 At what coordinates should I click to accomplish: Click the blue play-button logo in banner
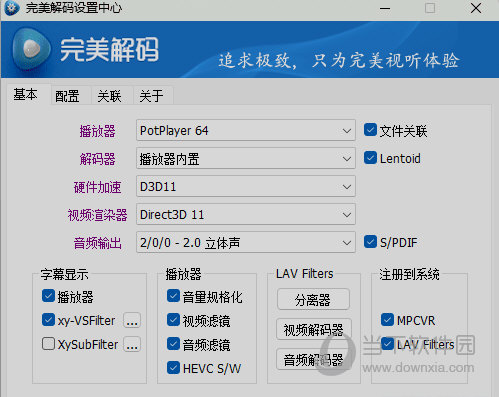[x=31, y=49]
